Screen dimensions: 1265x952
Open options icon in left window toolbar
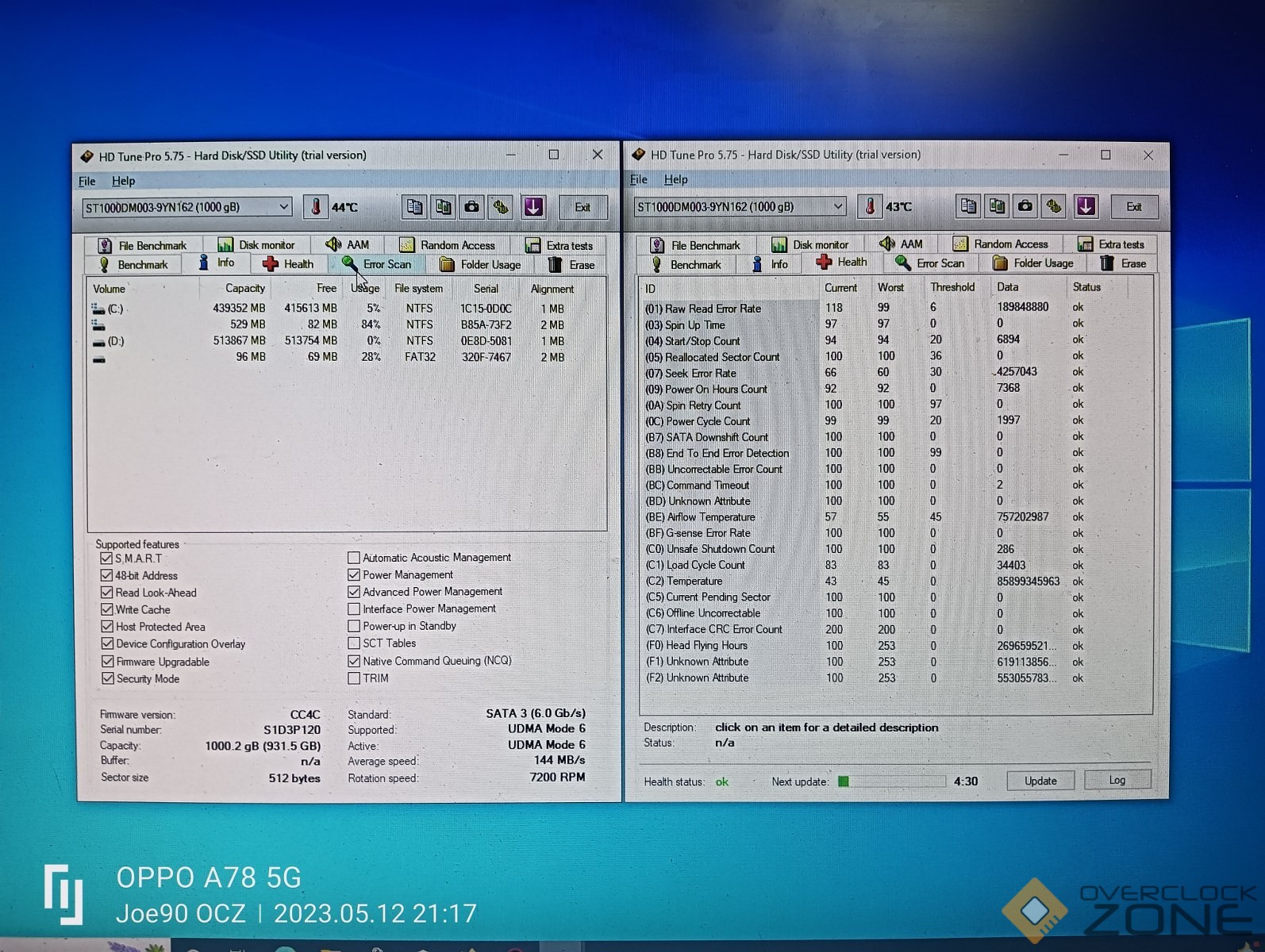pos(500,207)
